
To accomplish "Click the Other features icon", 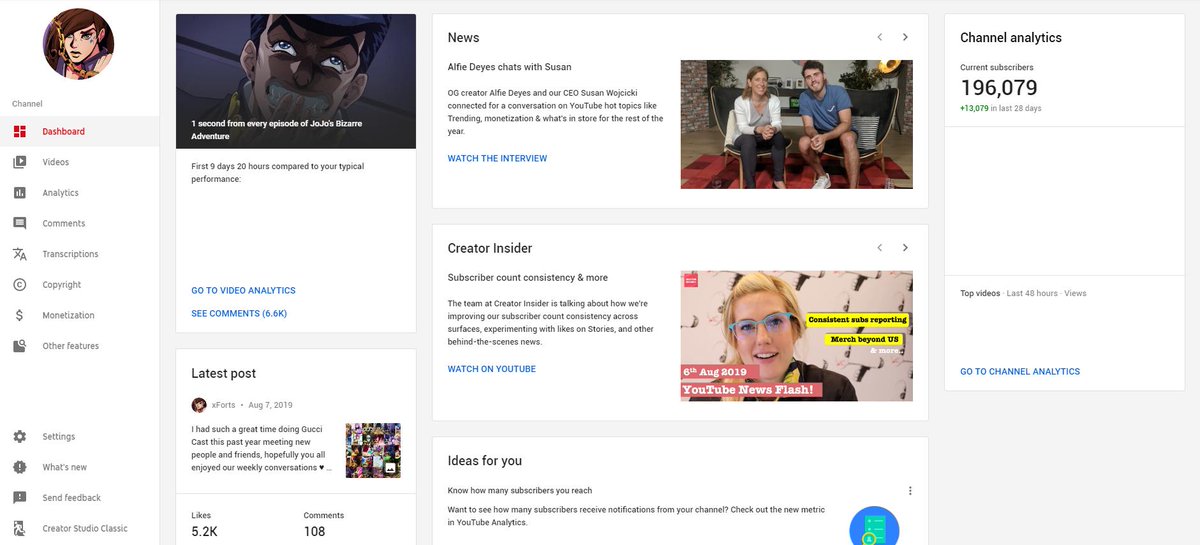I will [20, 346].
